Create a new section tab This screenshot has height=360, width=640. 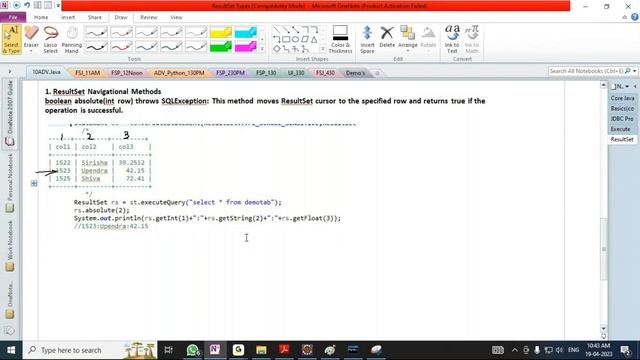(377, 73)
